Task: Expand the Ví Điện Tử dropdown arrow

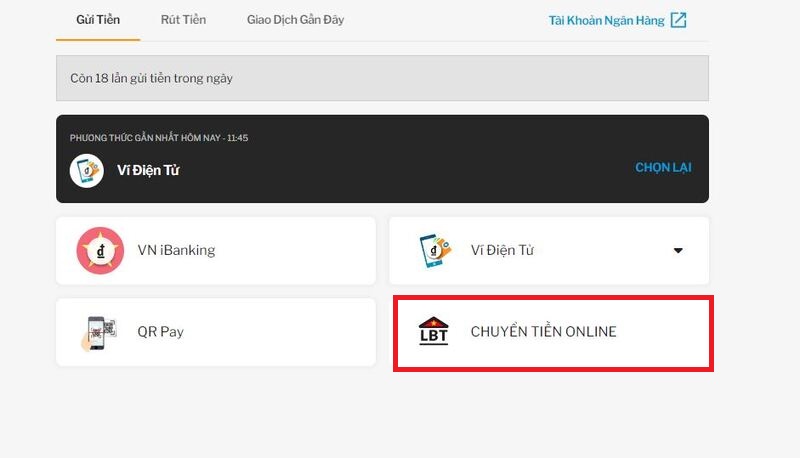Action: coord(678,250)
